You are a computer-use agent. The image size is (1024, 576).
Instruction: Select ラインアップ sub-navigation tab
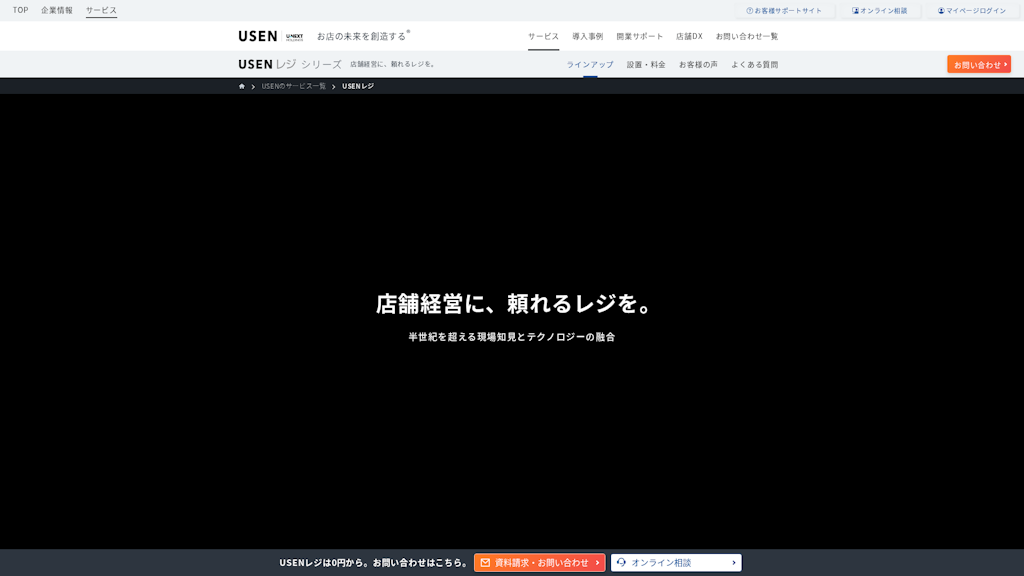590,65
